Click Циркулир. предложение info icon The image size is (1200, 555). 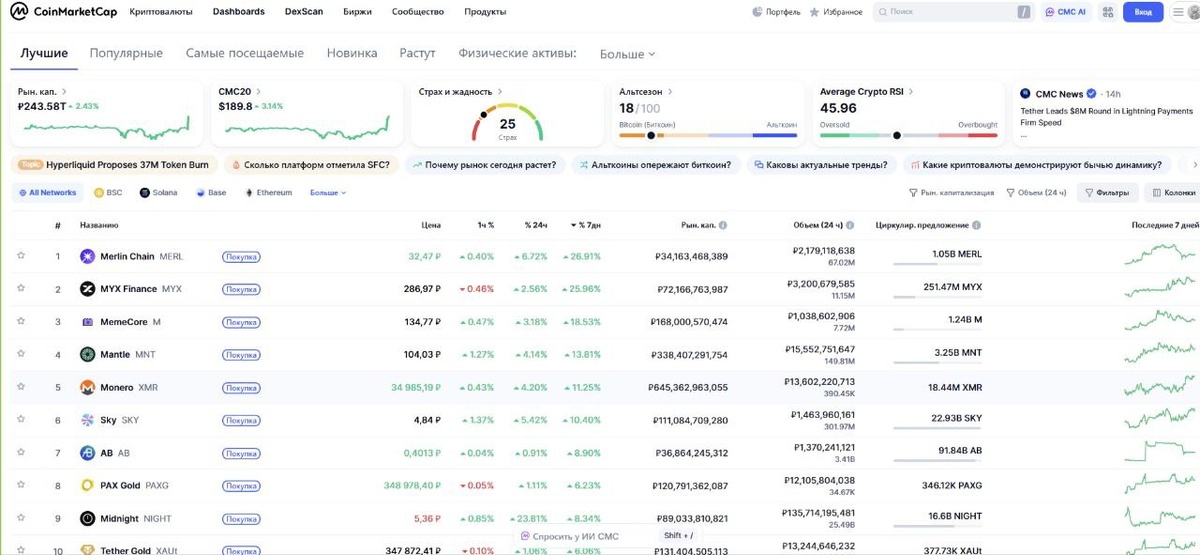pyautogui.click(x=977, y=225)
